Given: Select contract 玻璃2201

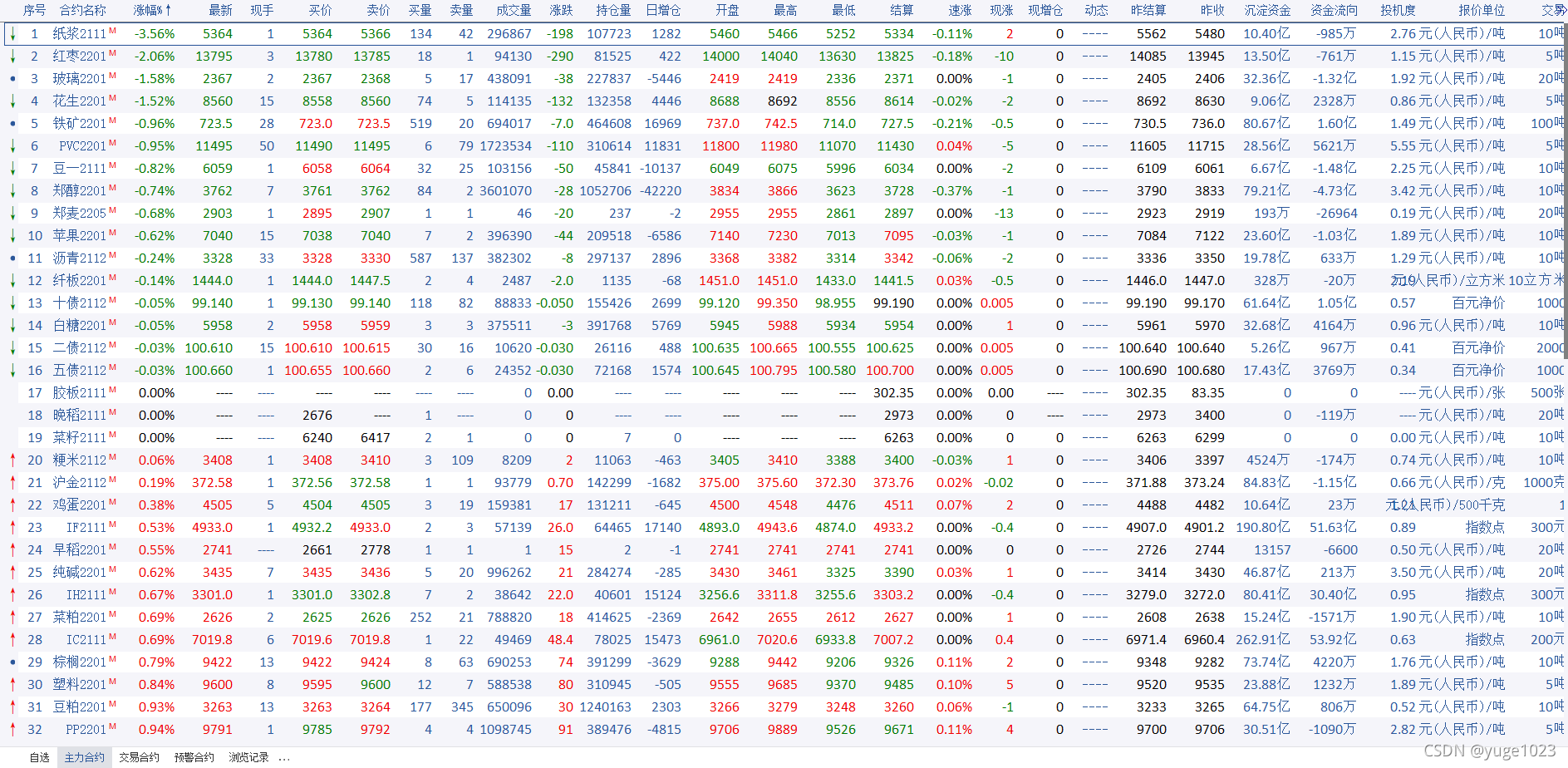Looking at the screenshot, I should [x=79, y=79].
